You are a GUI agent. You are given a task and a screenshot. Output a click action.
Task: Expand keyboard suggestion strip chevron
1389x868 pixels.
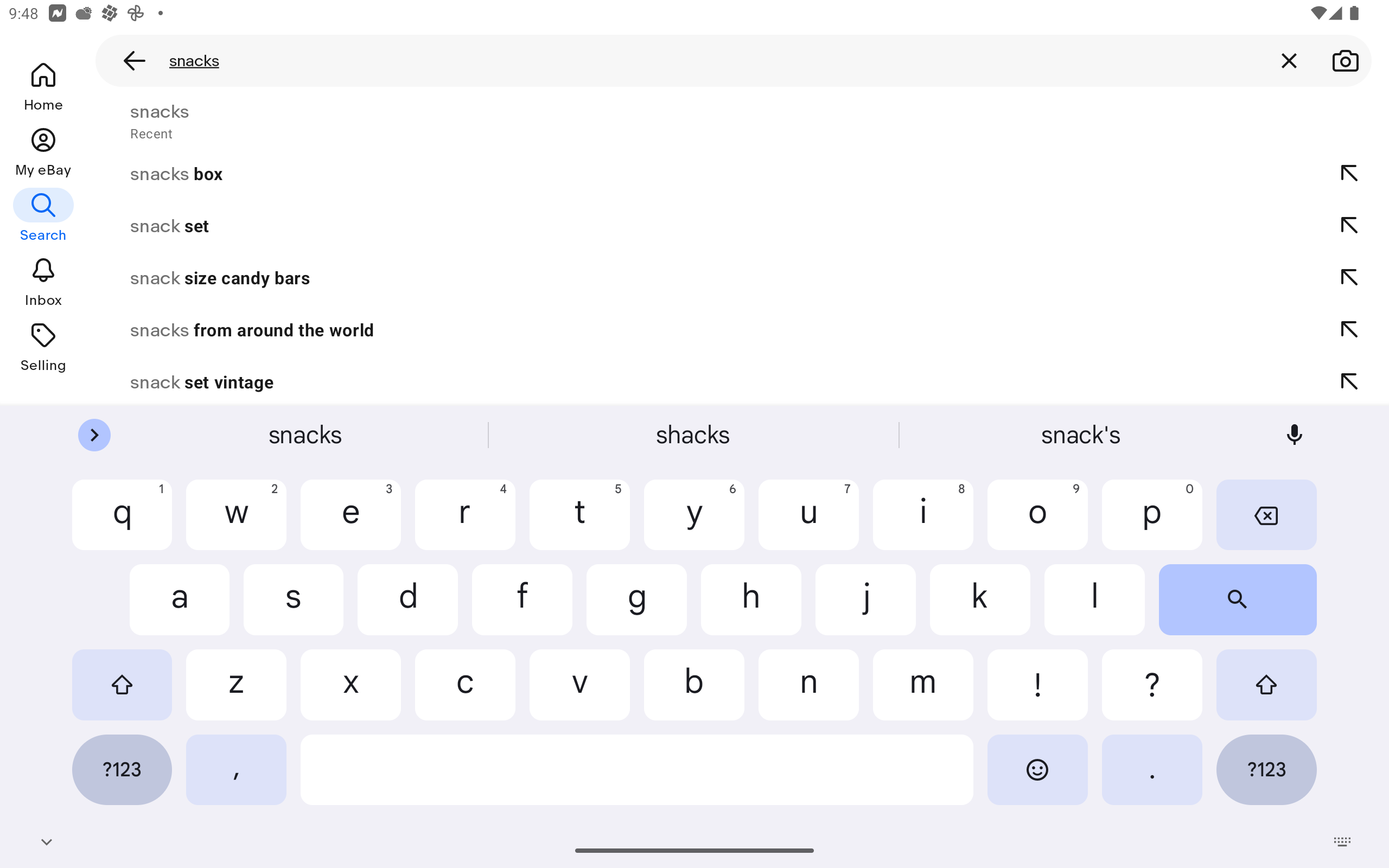pos(94,435)
